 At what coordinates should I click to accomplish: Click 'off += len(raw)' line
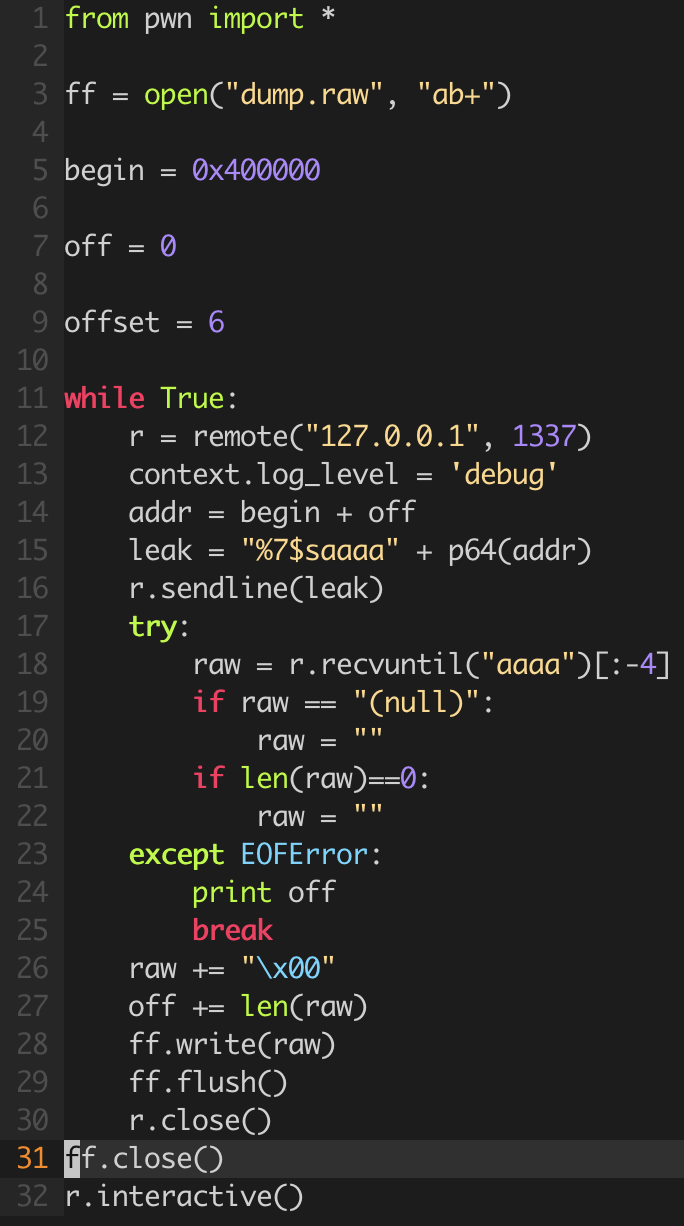pyautogui.click(x=248, y=1007)
